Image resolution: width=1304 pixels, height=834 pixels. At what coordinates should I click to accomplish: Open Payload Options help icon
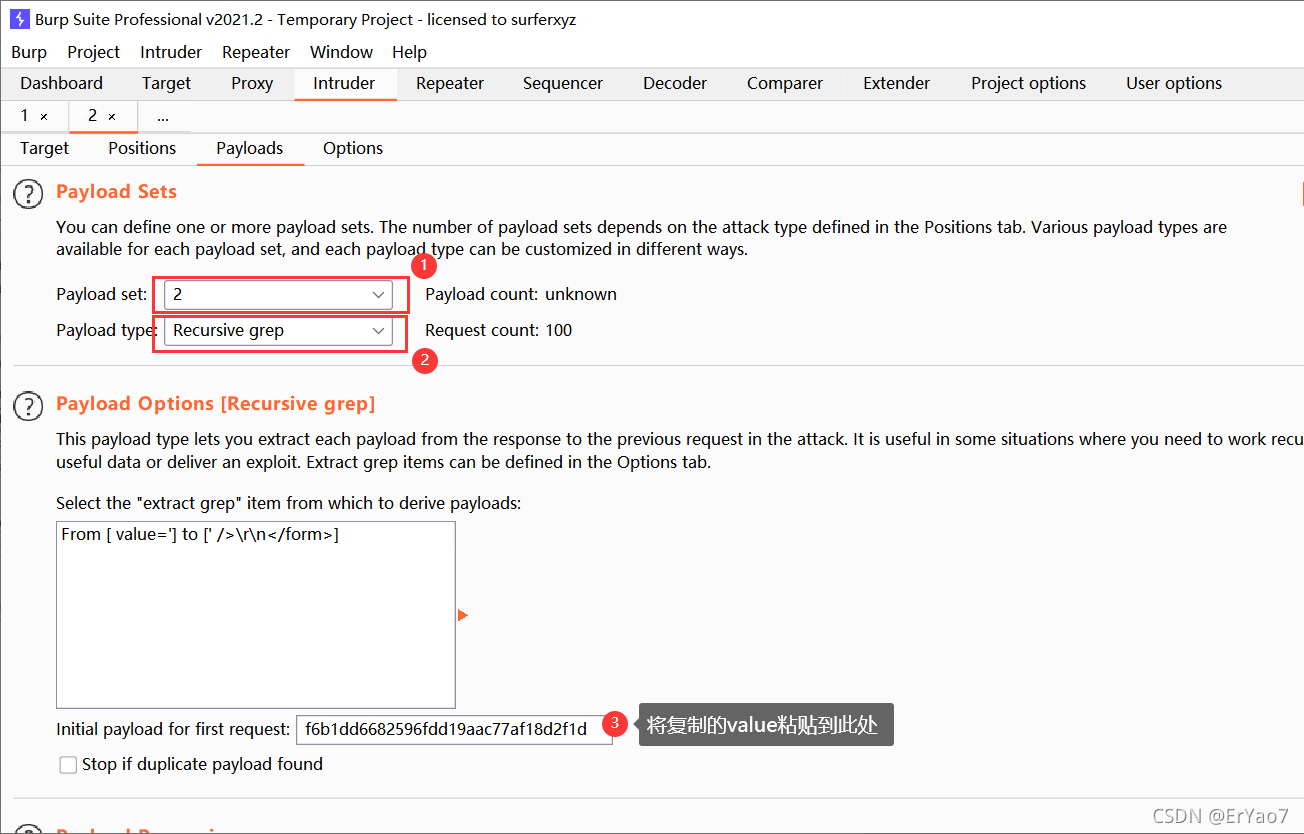click(28, 406)
